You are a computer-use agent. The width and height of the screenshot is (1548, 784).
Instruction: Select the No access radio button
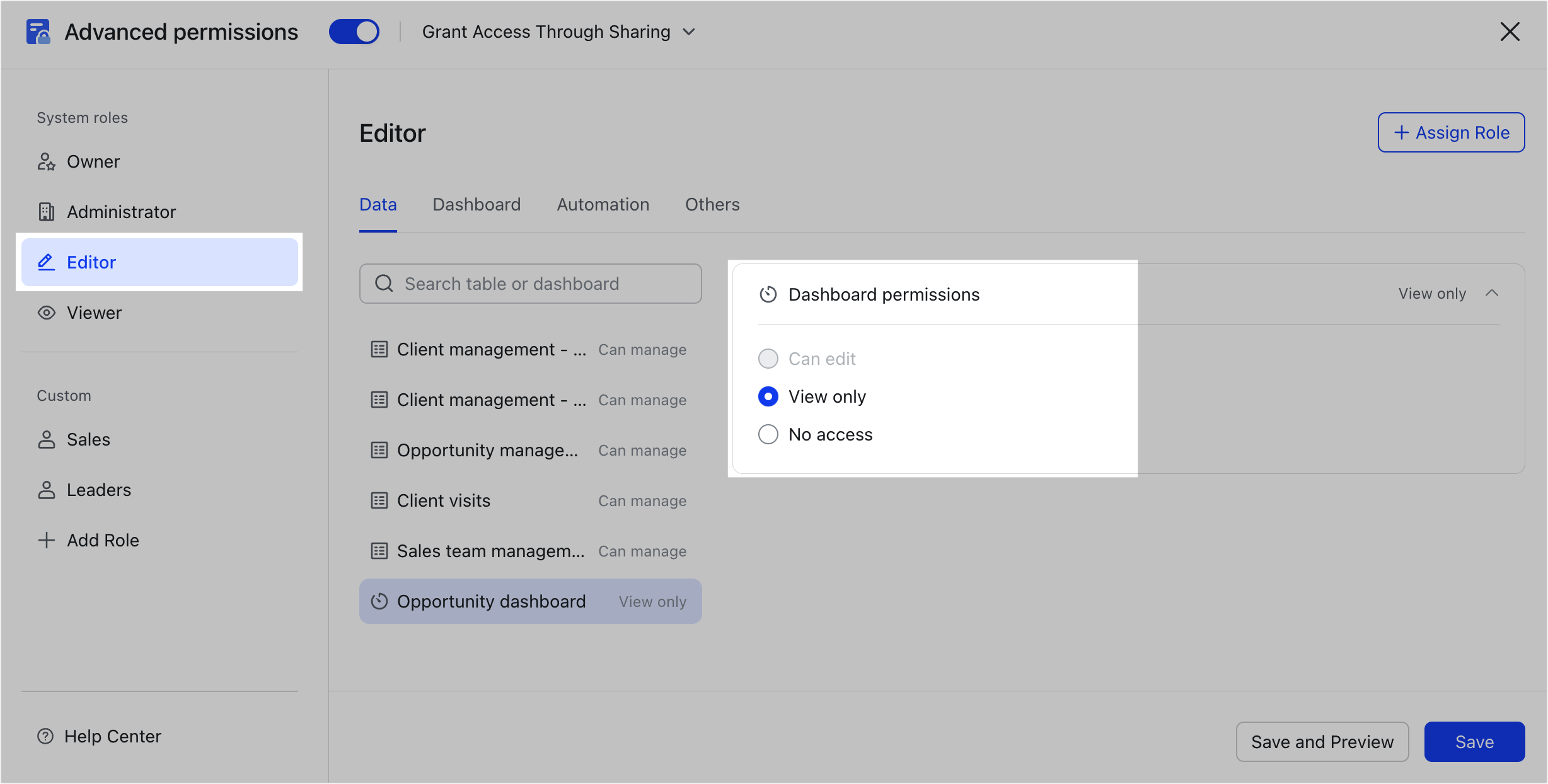pyautogui.click(x=768, y=434)
